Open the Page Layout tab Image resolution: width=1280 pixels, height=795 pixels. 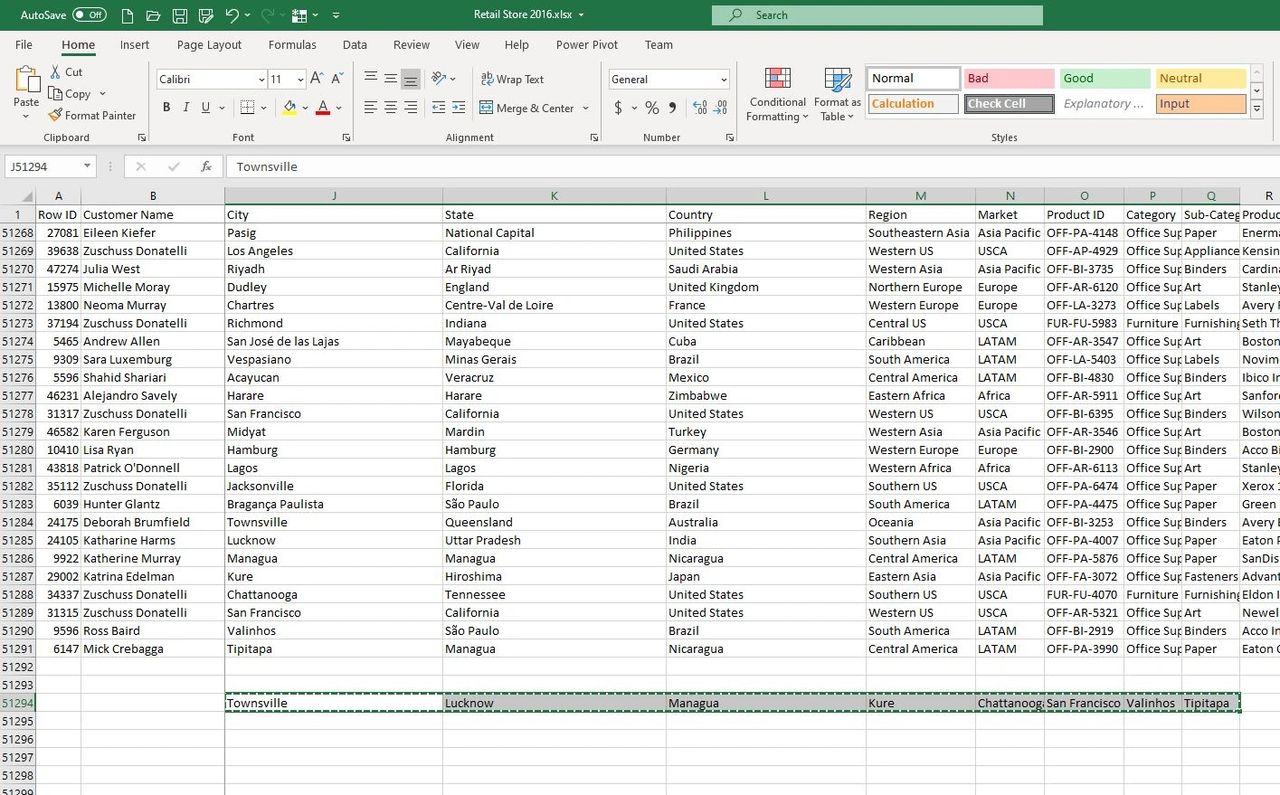[209, 45]
